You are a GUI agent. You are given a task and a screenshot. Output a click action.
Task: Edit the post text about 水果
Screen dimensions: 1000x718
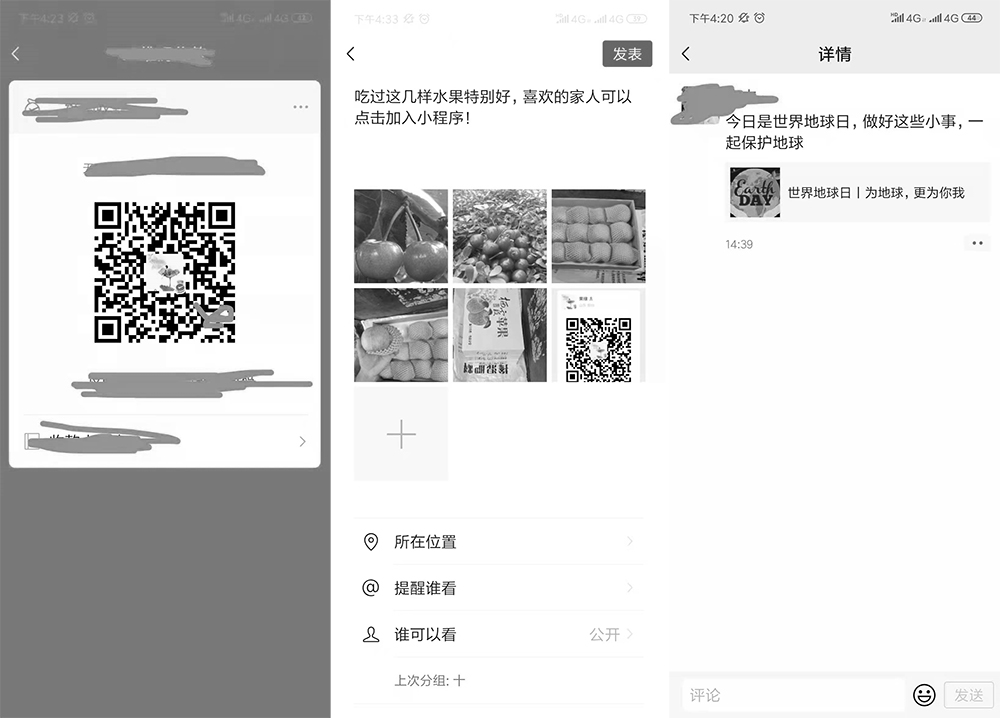[493, 107]
